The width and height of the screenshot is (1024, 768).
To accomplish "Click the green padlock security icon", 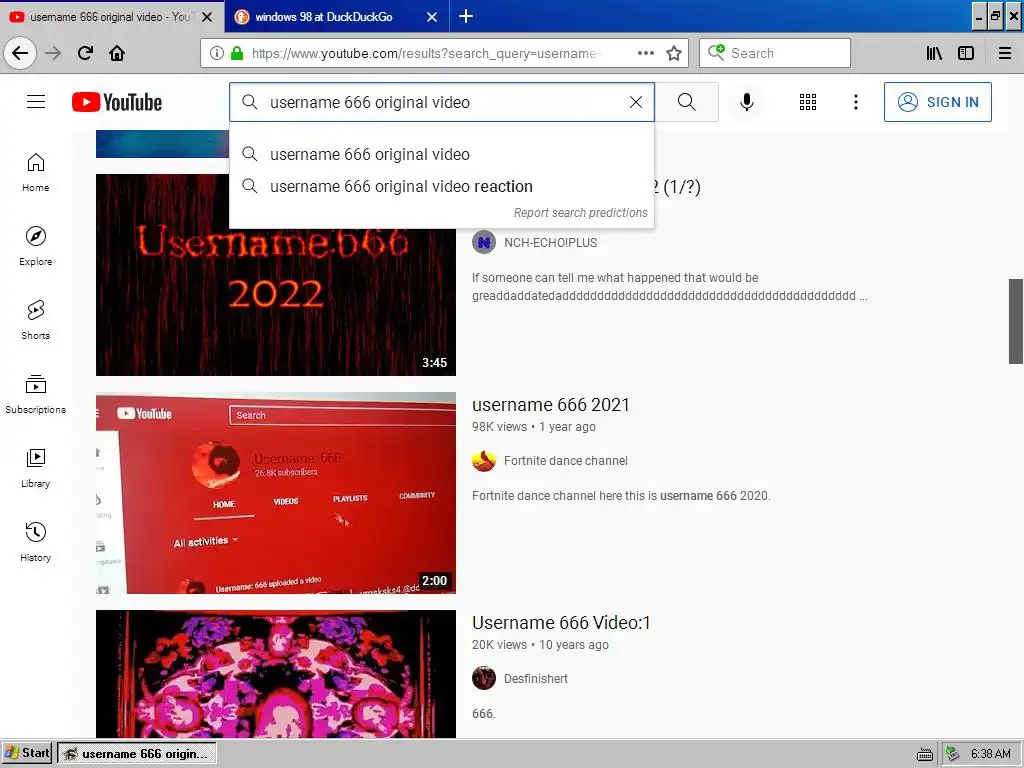I will [x=237, y=53].
